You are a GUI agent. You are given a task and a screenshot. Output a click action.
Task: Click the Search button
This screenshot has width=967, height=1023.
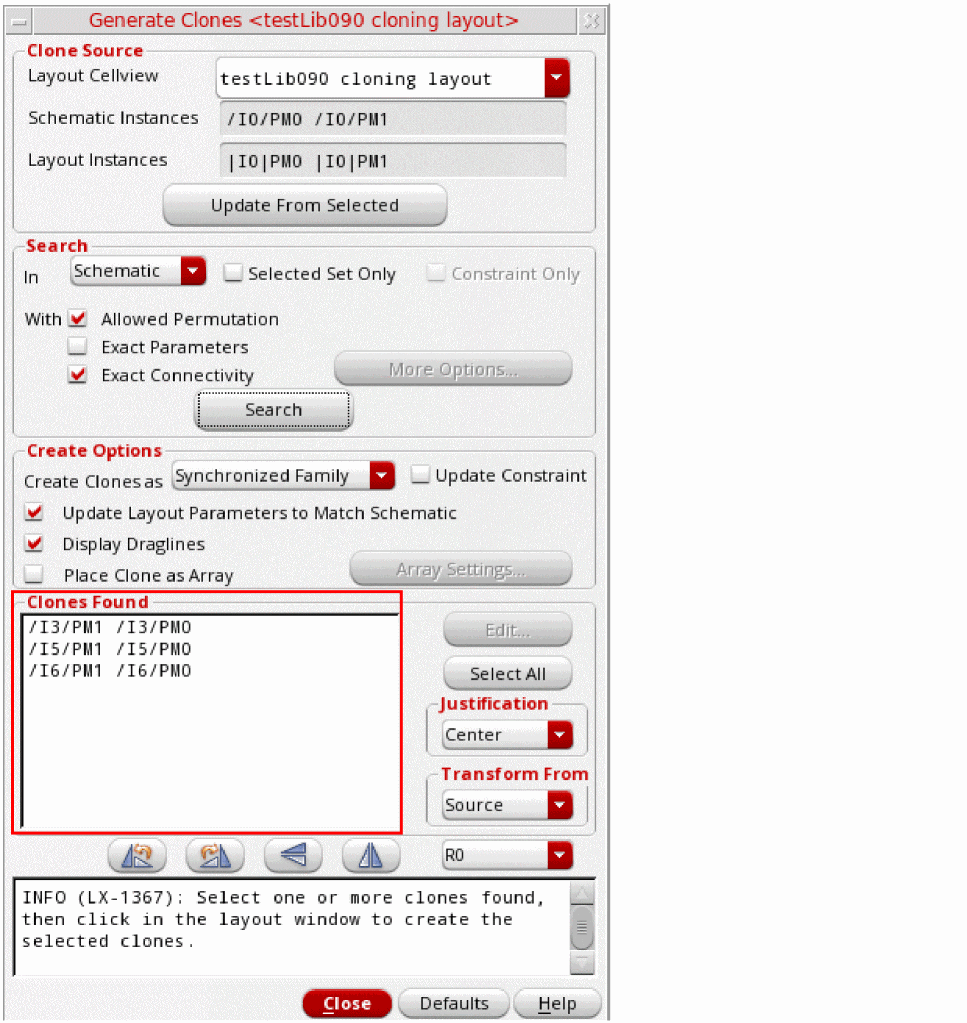tap(273, 410)
